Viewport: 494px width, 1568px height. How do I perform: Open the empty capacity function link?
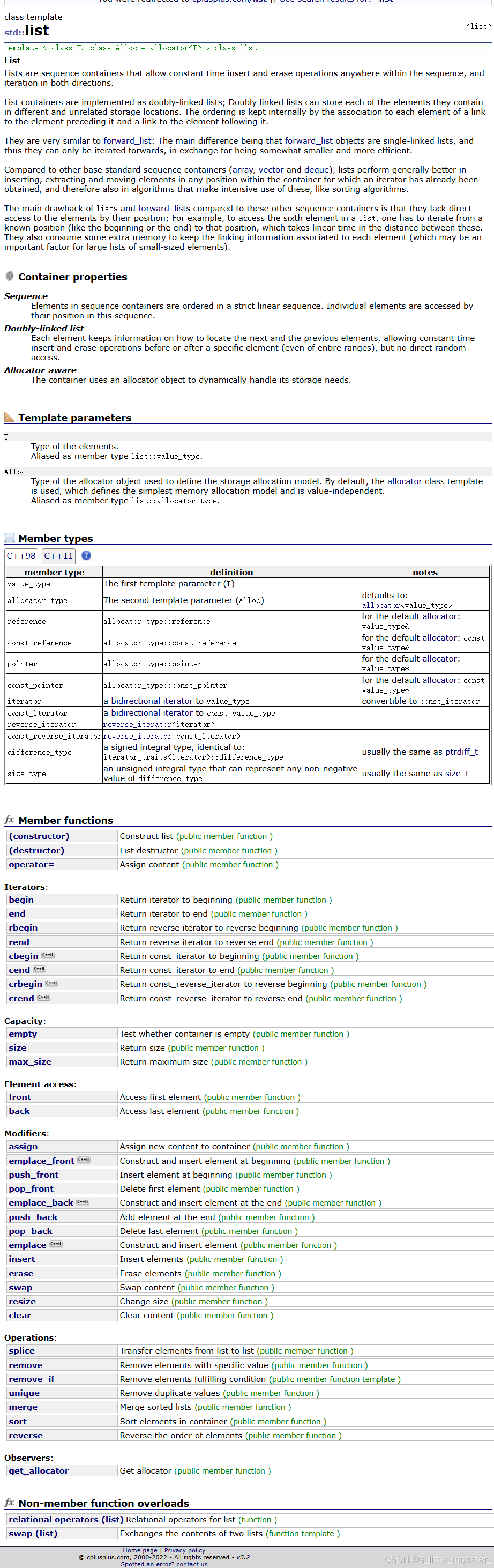(23, 1034)
